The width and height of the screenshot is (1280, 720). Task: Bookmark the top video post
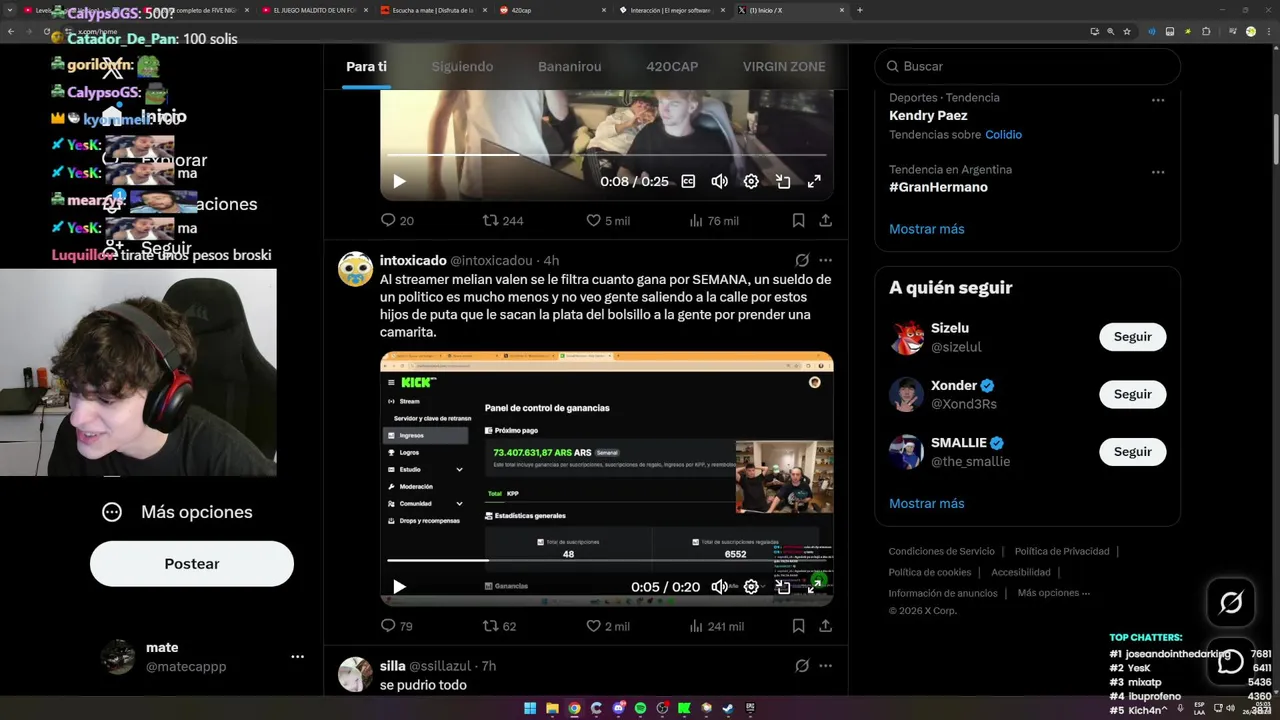798,221
